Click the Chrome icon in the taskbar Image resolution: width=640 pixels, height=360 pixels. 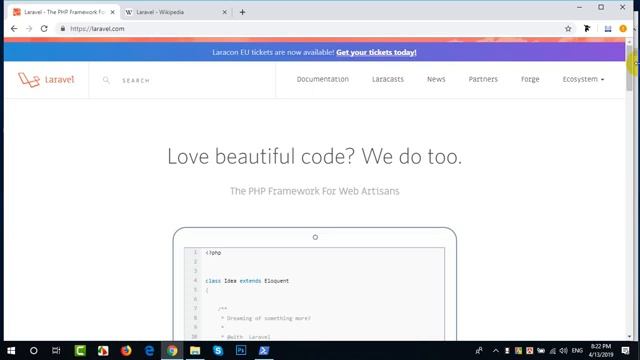tap(172, 351)
